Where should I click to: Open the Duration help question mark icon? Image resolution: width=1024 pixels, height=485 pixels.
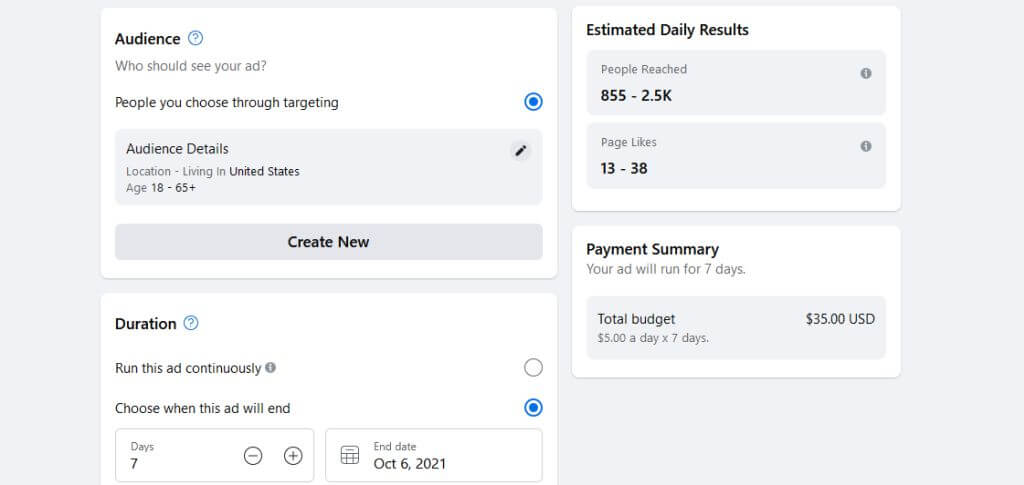191,323
